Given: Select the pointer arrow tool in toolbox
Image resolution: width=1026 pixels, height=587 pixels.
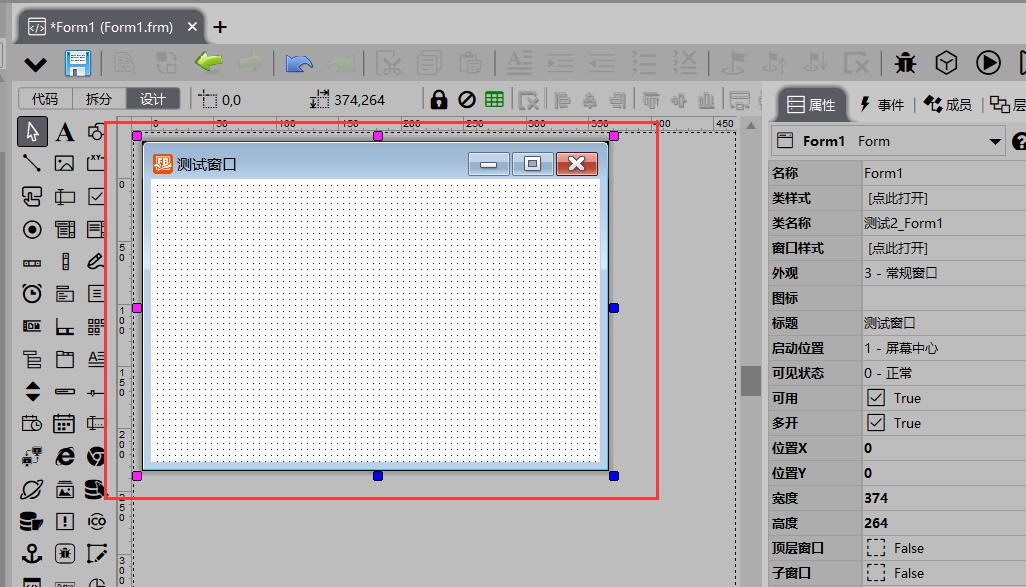Looking at the screenshot, I should [x=32, y=131].
